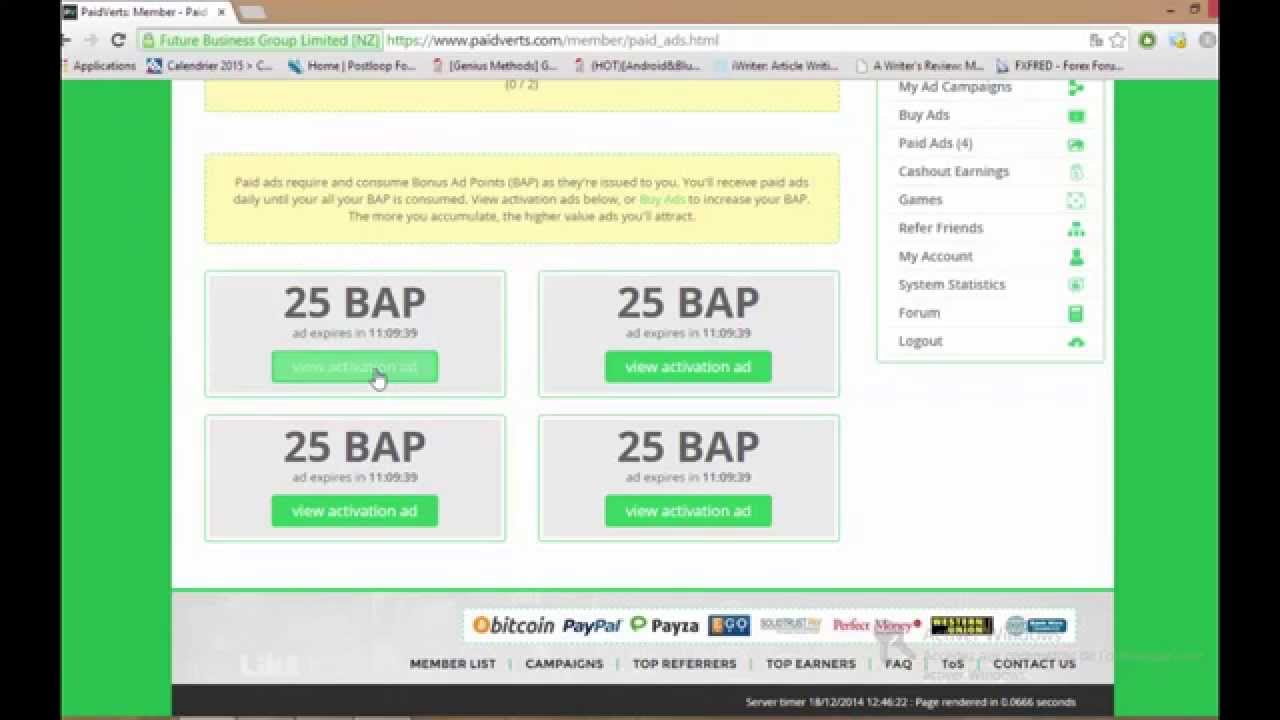This screenshot has height=720, width=1280.
Task: Open Games via its sidebar icon
Action: pyautogui.click(x=1076, y=200)
